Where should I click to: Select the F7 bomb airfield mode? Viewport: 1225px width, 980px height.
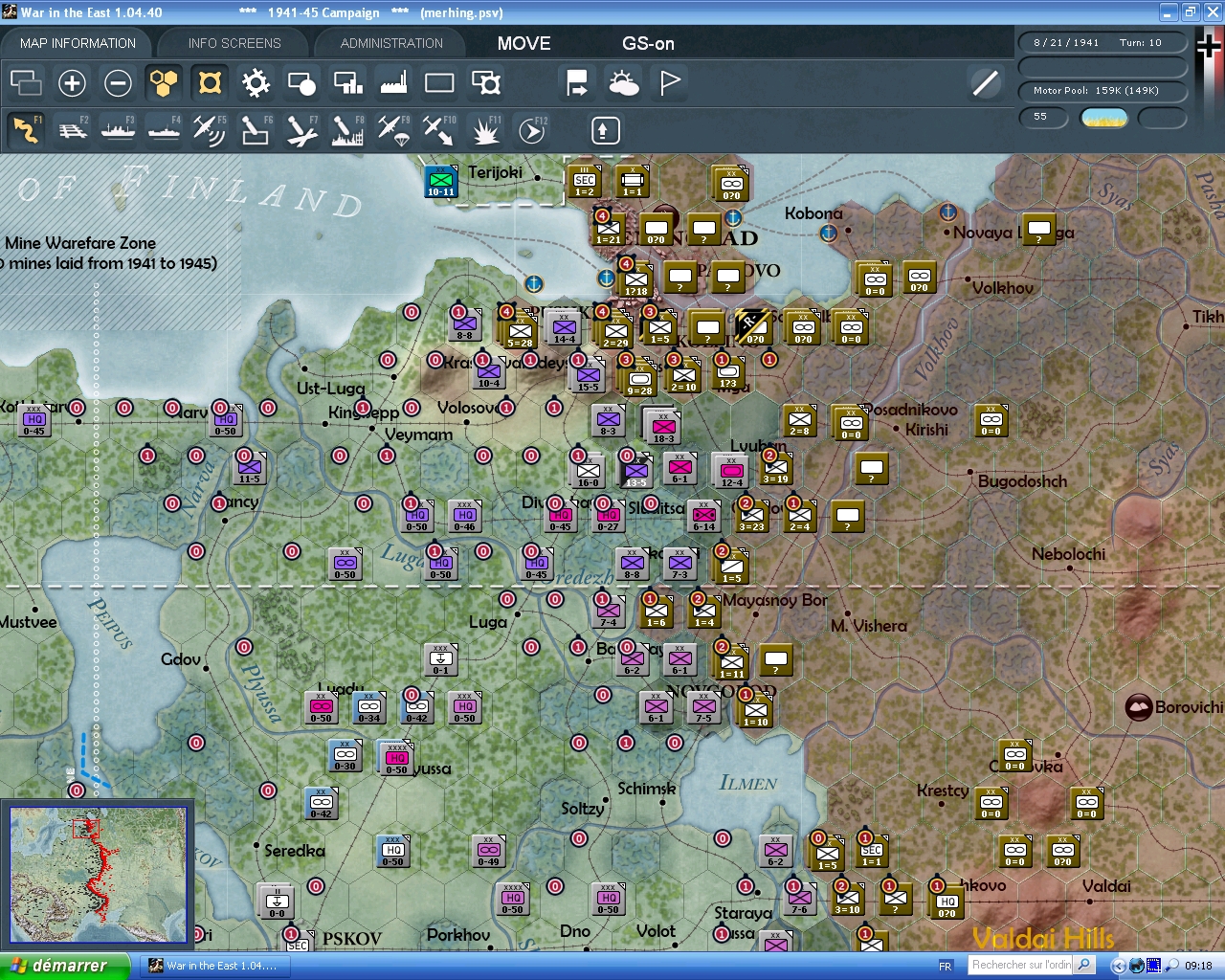tap(301, 130)
